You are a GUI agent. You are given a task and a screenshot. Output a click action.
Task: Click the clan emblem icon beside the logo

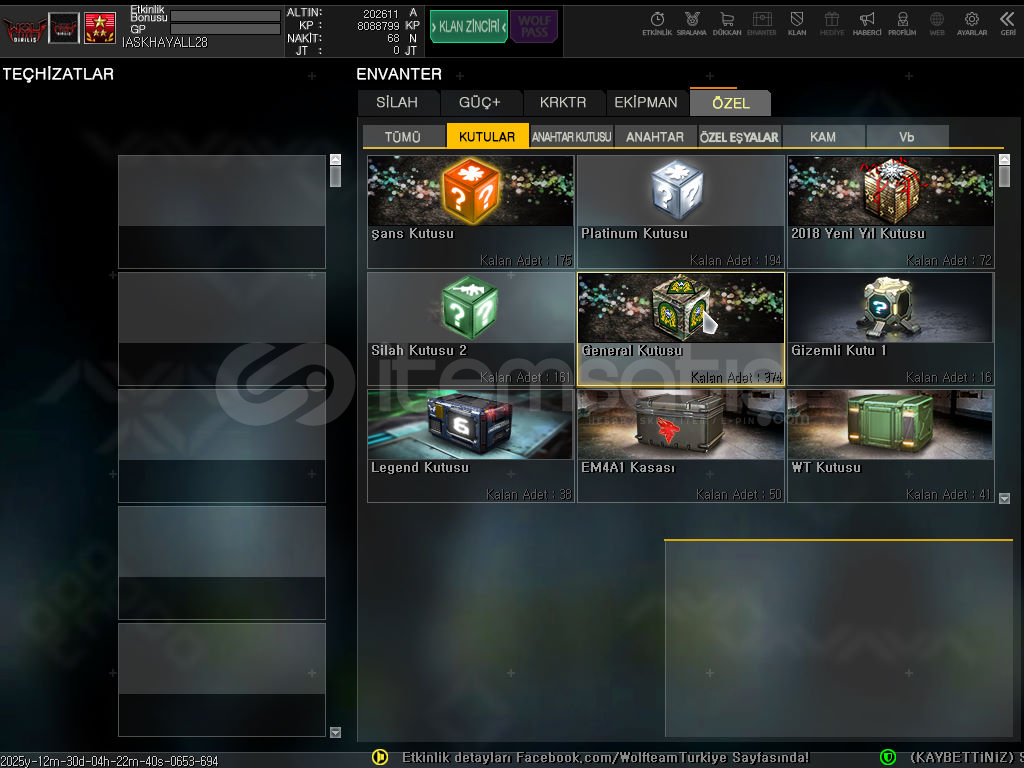[64, 28]
